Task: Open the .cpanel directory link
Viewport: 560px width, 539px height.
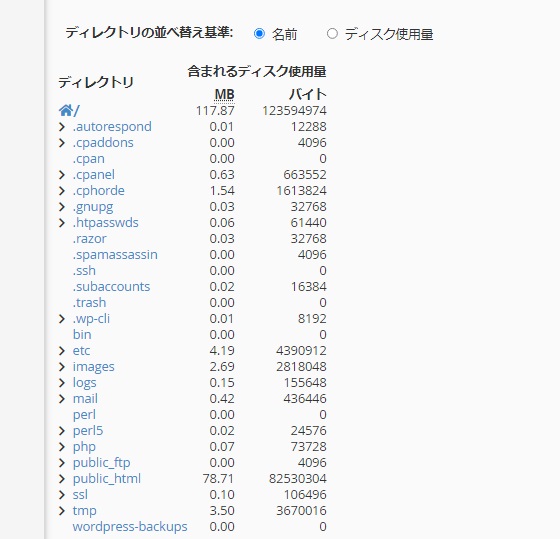Action: pyautogui.click(x=94, y=175)
